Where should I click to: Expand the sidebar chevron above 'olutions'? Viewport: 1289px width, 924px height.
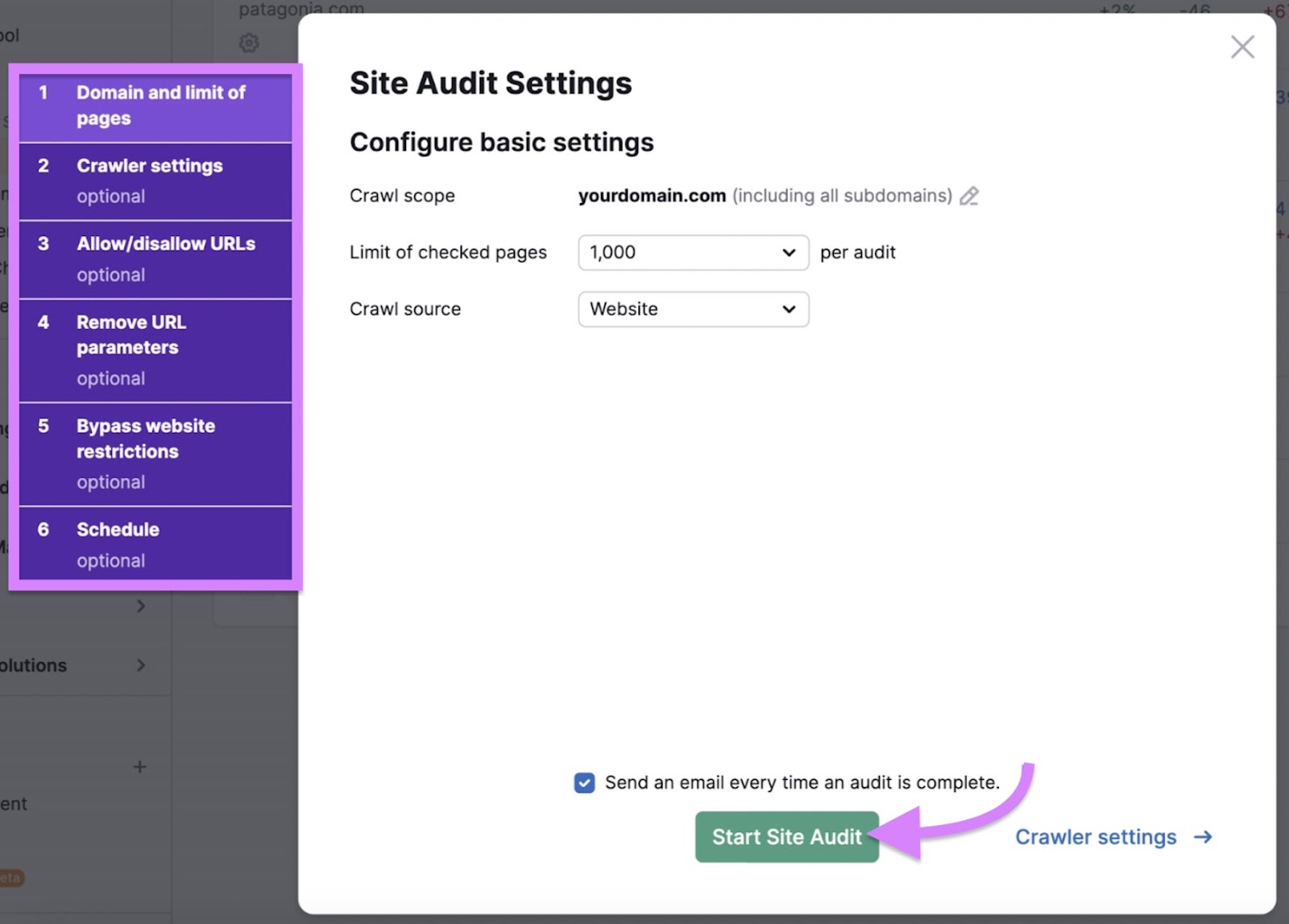pyautogui.click(x=142, y=606)
